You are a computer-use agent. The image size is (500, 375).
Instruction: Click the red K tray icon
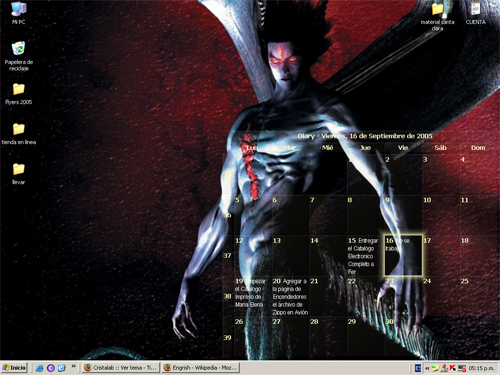tap(452, 368)
